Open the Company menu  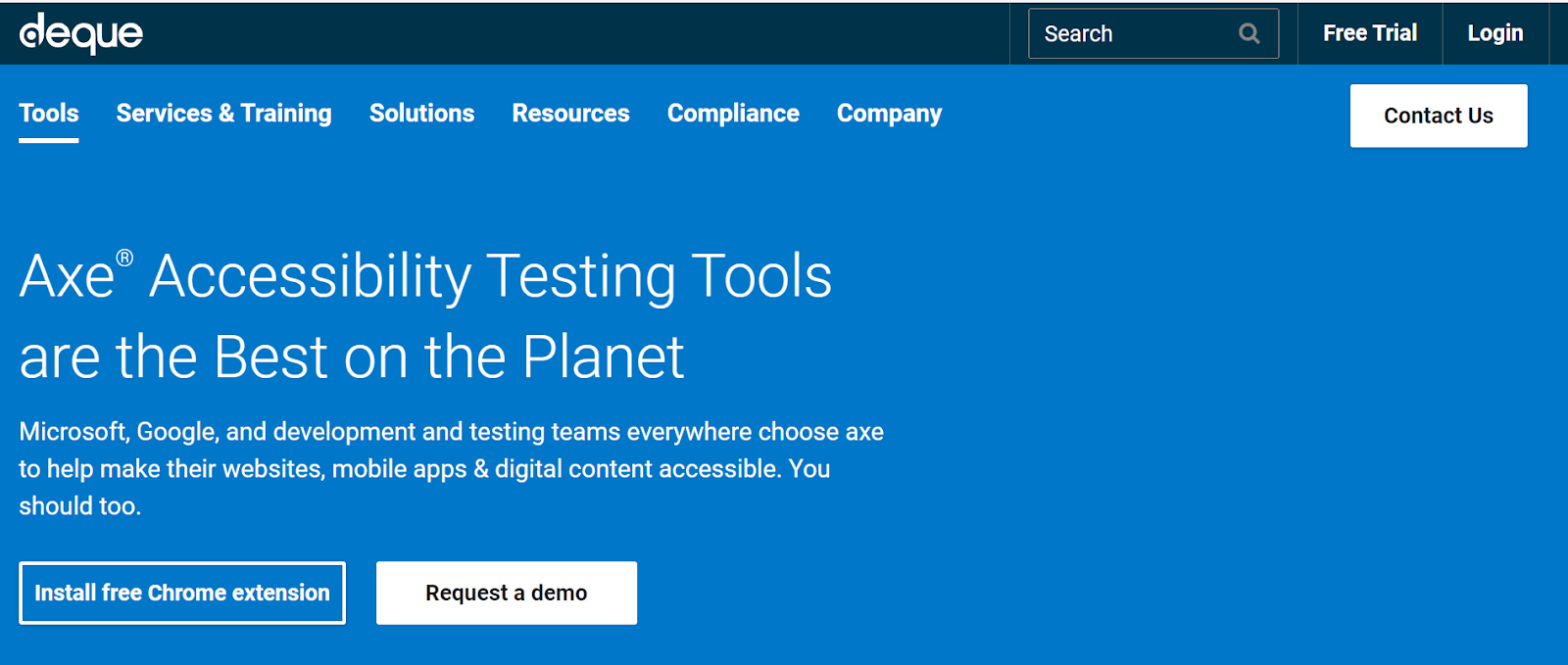[x=889, y=114]
